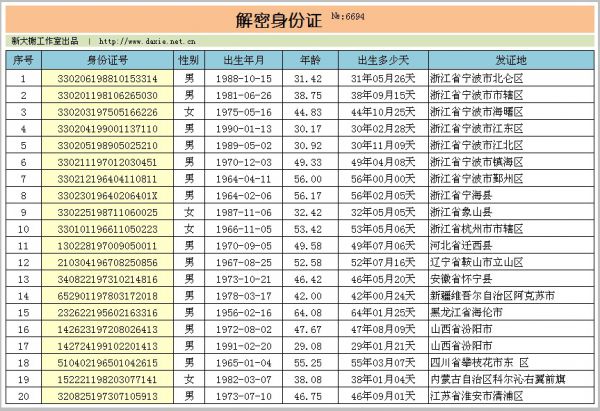Select ID field 210304196708250856

108,262
